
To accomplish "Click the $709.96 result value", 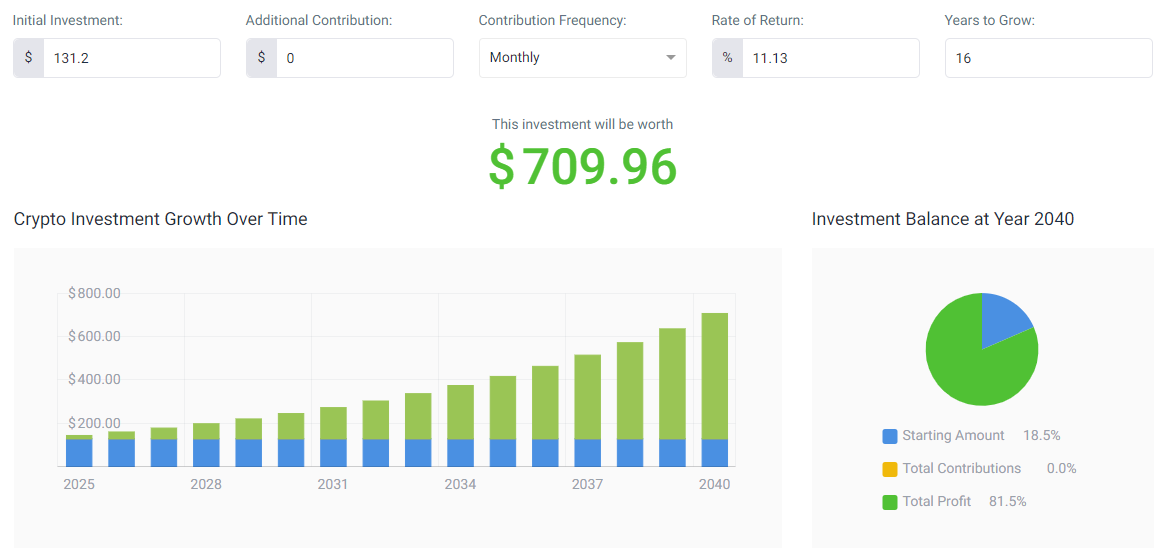I will coord(583,167).
